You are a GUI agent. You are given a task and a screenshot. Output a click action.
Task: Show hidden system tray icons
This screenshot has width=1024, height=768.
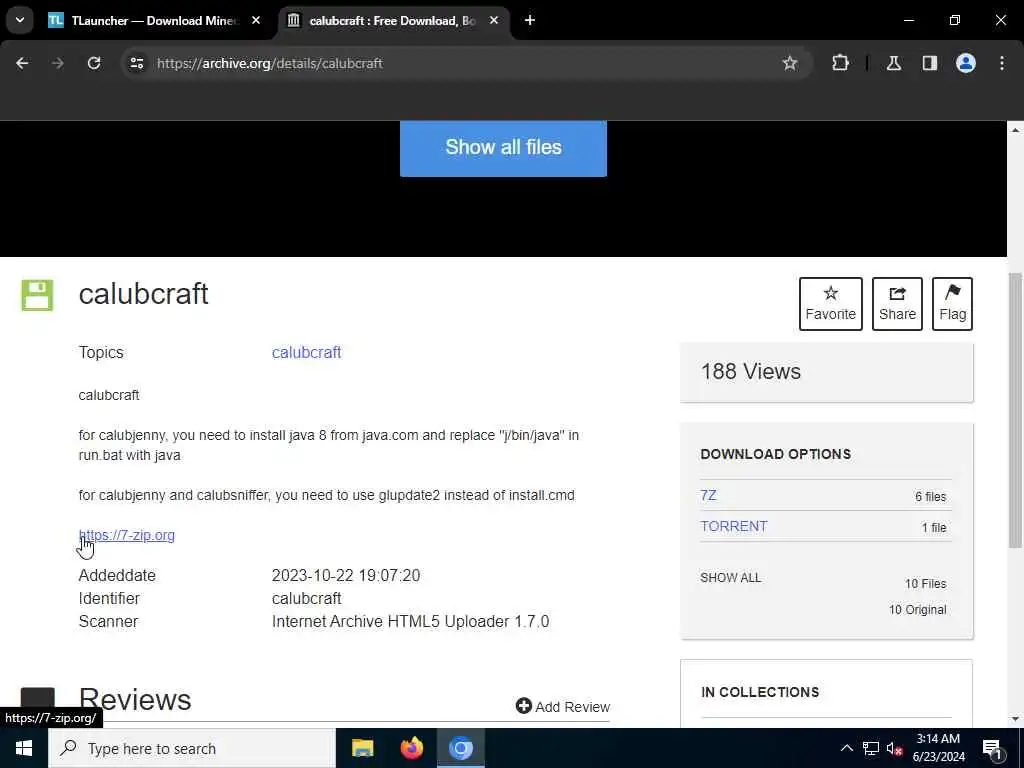pyautogui.click(x=846, y=748)
